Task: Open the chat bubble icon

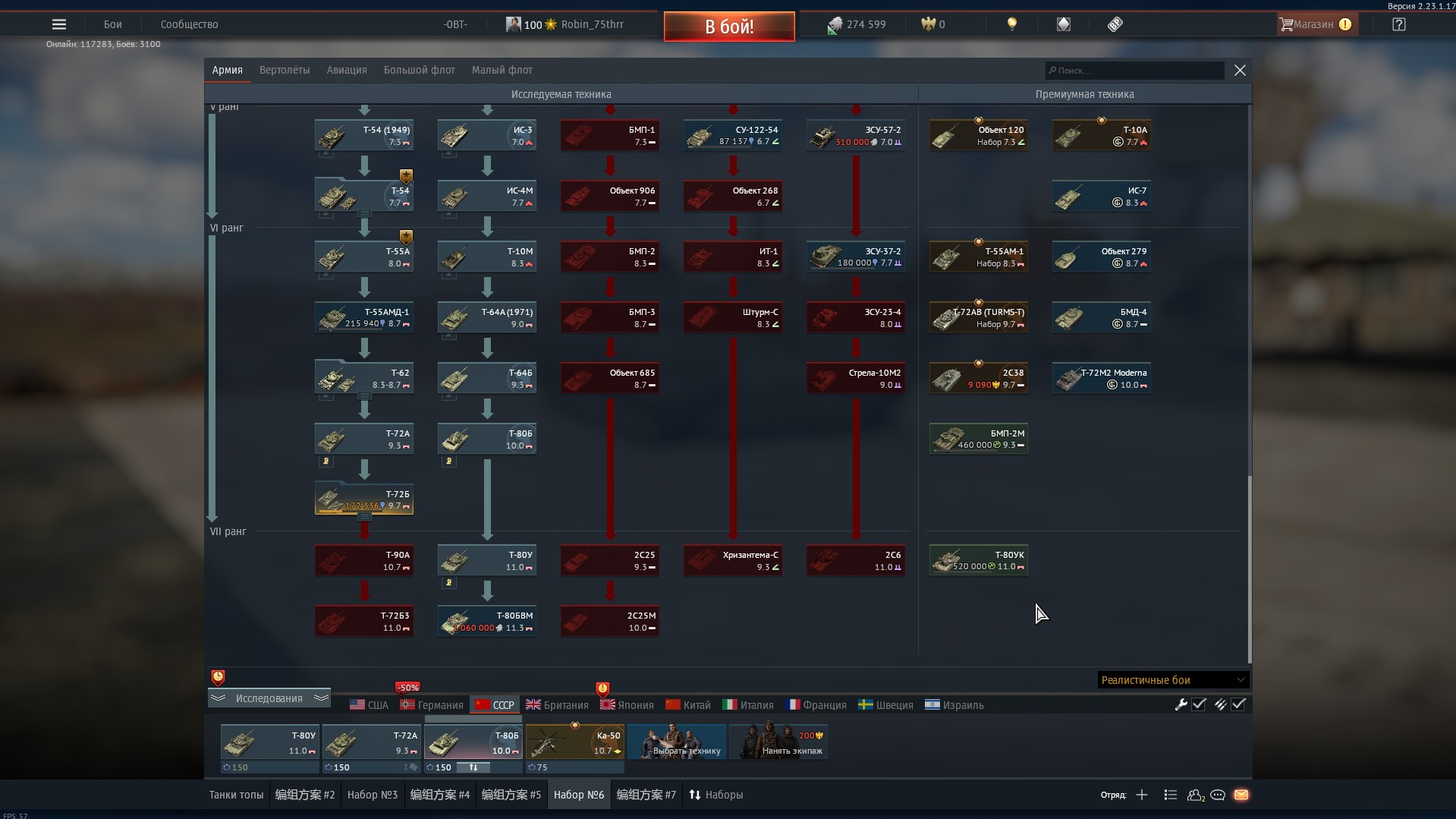Action: point(1218,795)
